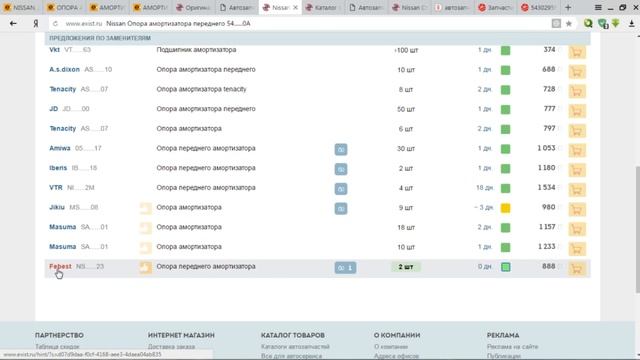Switch to the Запчаст tab
Viewport: 640px width, 360px height.
(x=495, y=7)
